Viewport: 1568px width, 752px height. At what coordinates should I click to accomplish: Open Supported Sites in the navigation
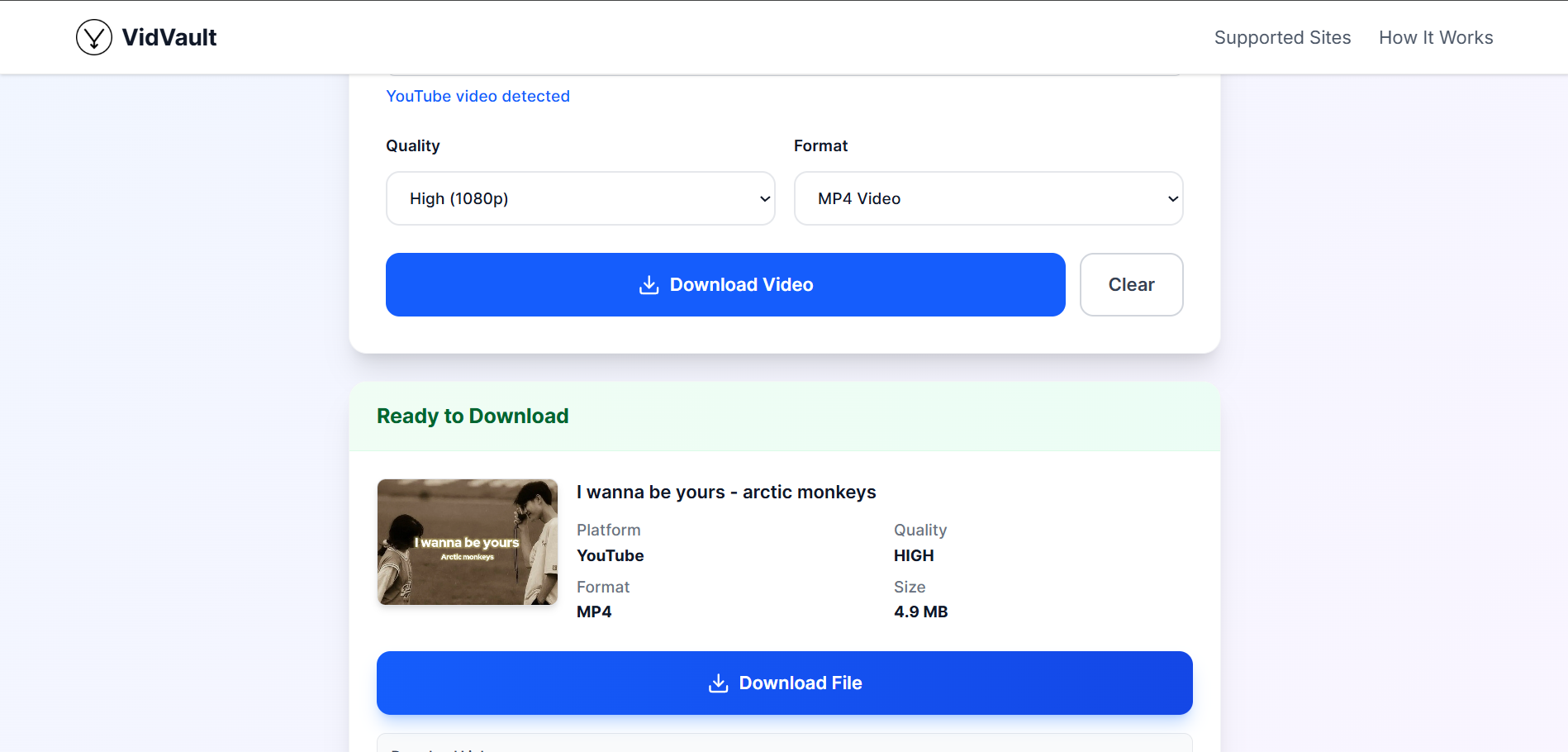[1282, 37]
